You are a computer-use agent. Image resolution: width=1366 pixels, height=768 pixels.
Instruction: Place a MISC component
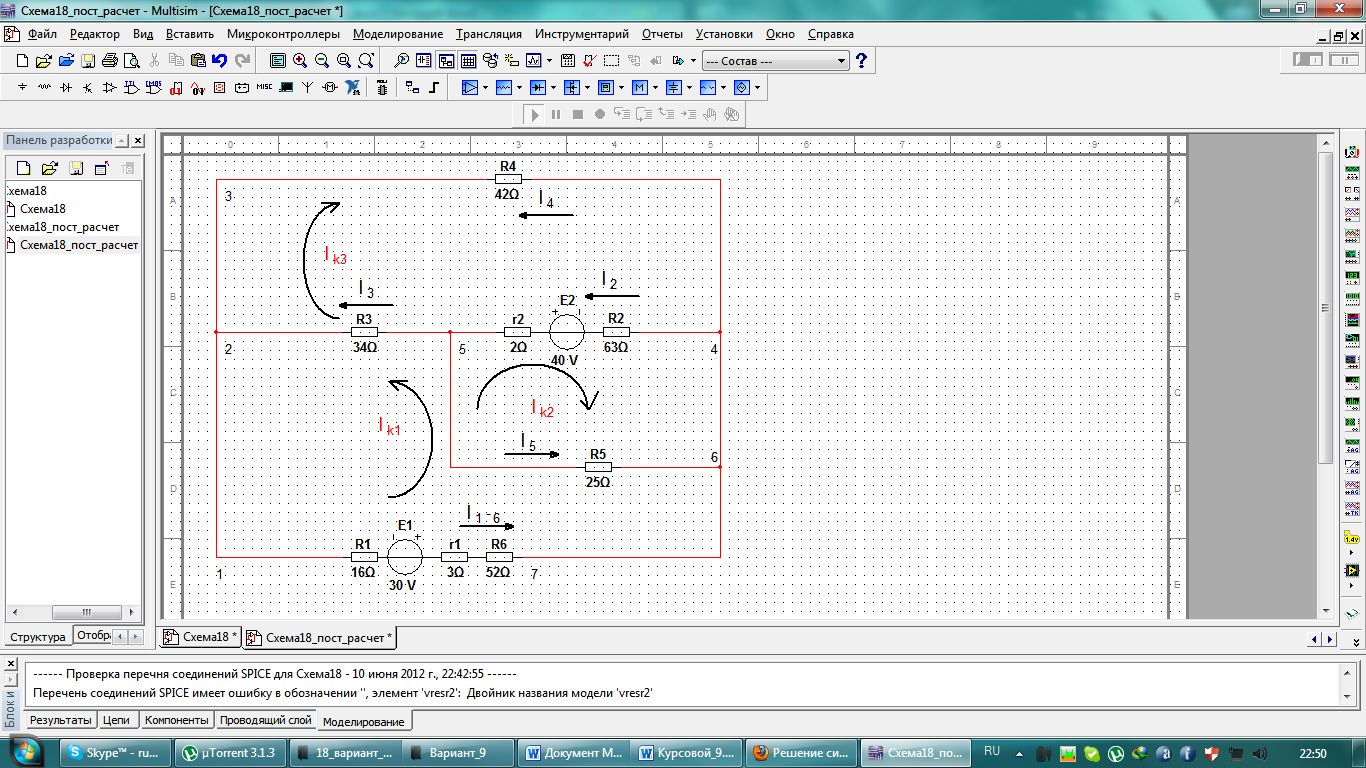(x=264, y=88)
